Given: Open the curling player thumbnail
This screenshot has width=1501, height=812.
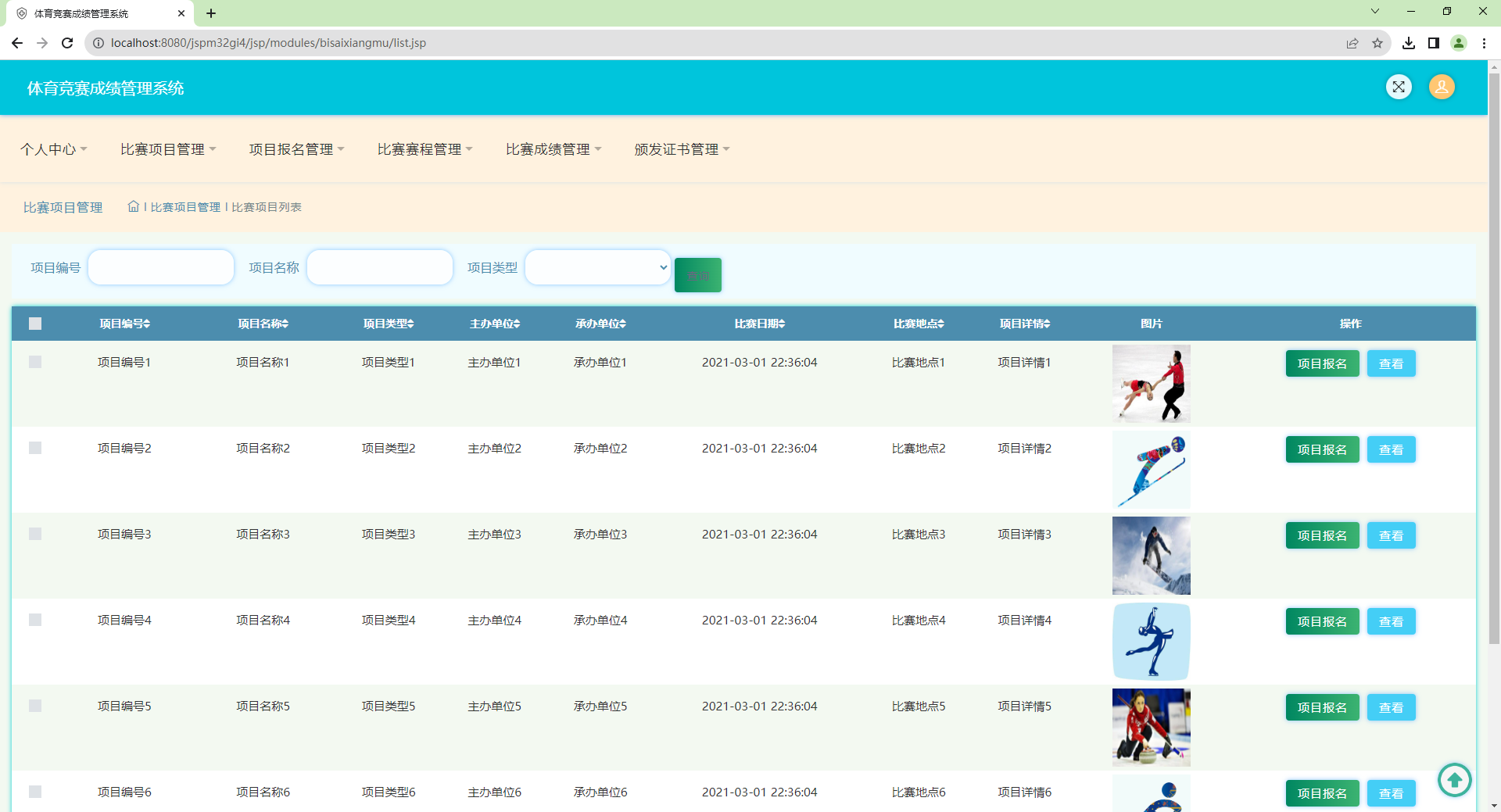Looking at the screenshot, I should point(1151,728).
